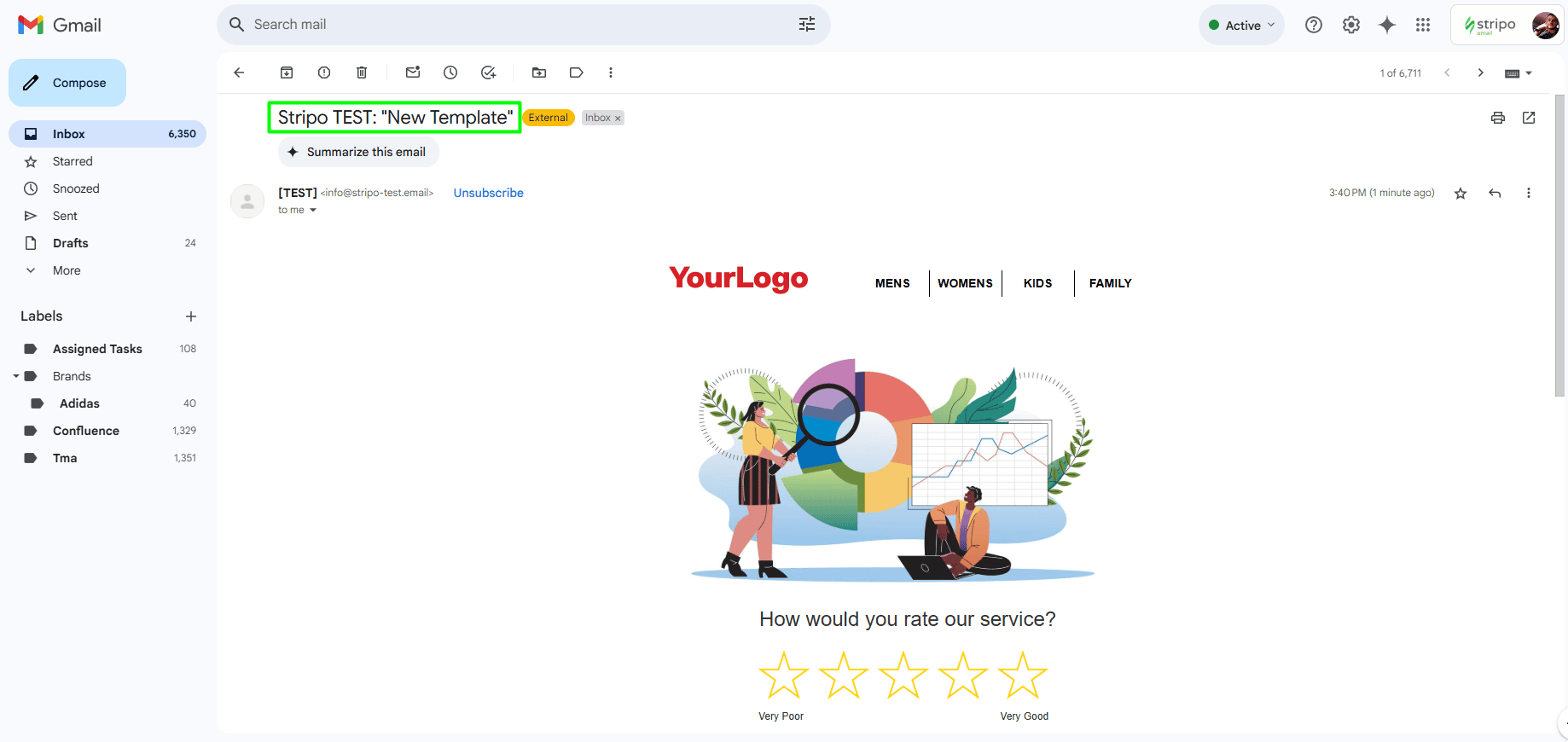Print the email using printer icon
This screenshot has height=742, width=1568.
[x=1497, y=118]
